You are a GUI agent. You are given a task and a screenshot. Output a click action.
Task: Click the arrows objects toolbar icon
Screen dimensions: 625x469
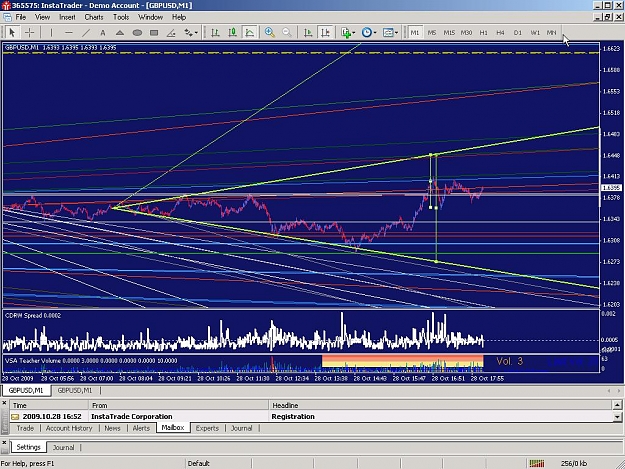pos(188,32)
